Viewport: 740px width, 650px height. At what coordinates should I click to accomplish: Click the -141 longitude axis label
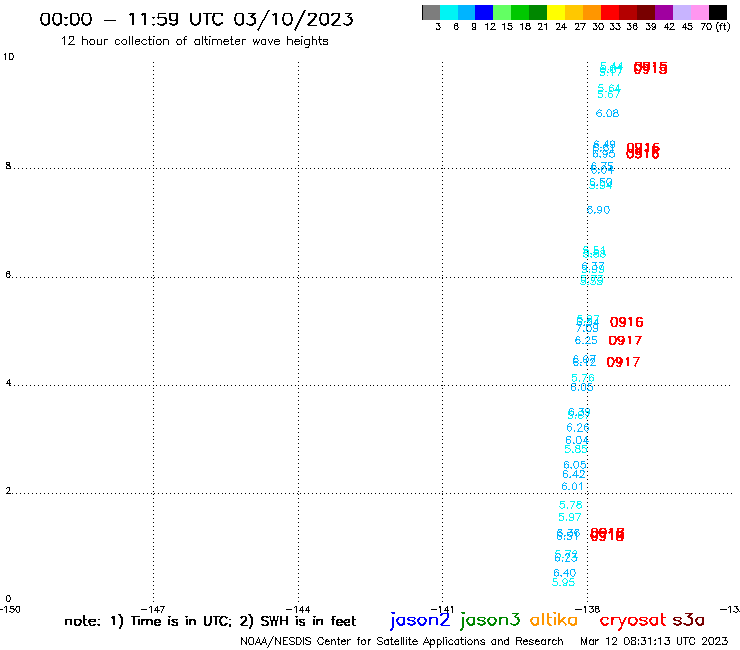(x=442, y=609)
